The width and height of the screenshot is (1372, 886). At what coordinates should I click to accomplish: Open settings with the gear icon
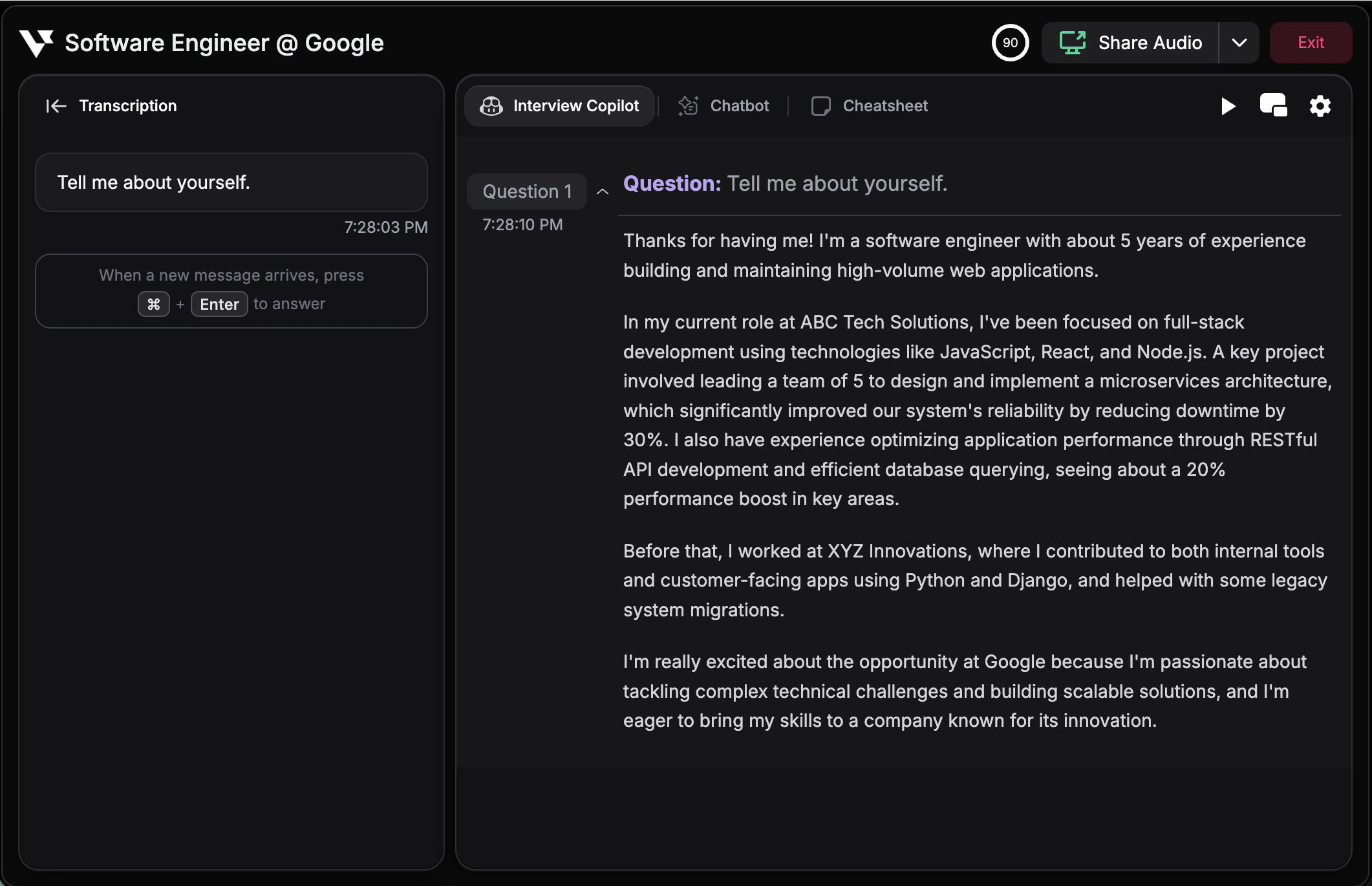[x=1320, y=106]
